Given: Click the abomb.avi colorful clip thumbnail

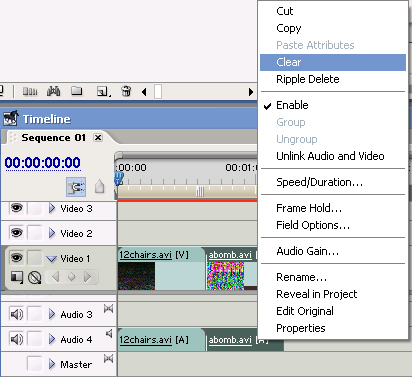Looking at the screenshot, I should [225, 276].
